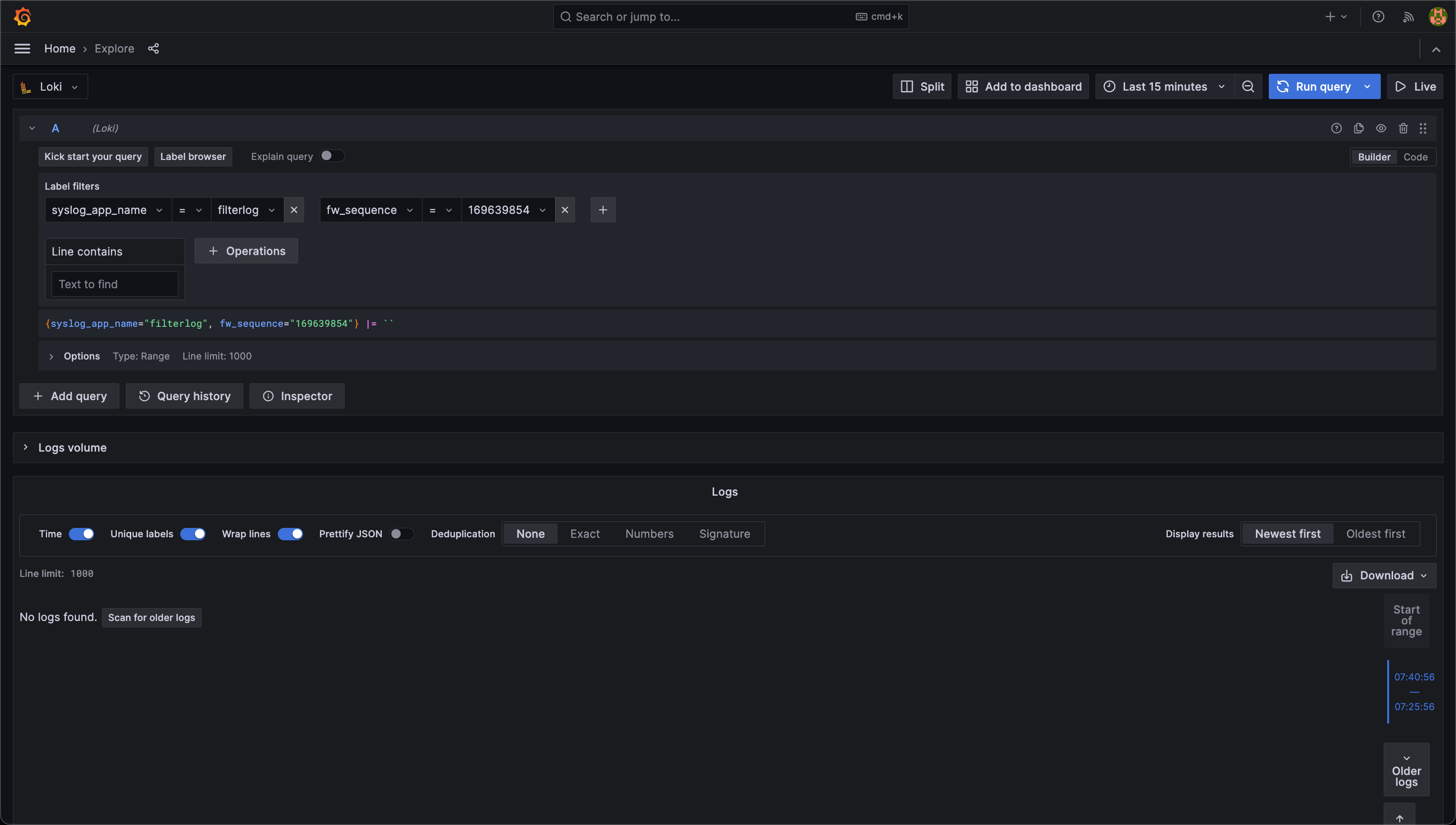This screenshot has width=1456, height=825.
Task: Toggle the Prettify JSON switch
Action: (x=399, y=533)
